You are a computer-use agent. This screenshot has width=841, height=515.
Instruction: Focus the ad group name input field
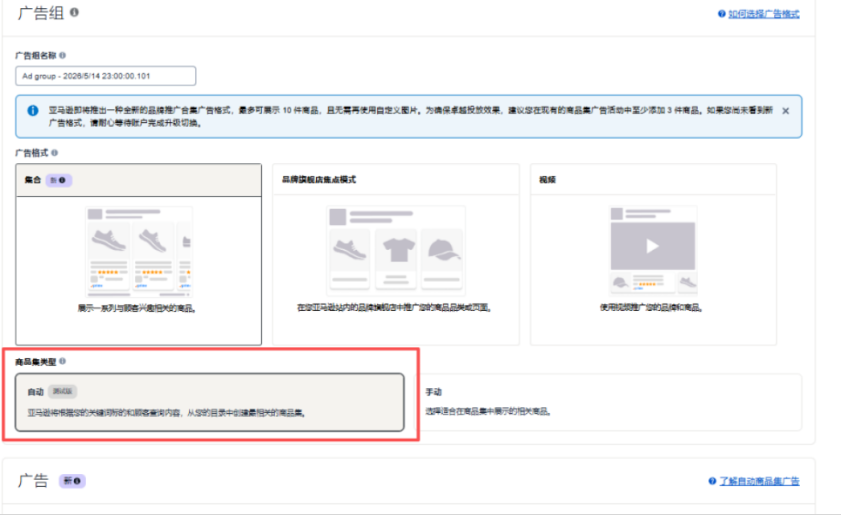106,76
